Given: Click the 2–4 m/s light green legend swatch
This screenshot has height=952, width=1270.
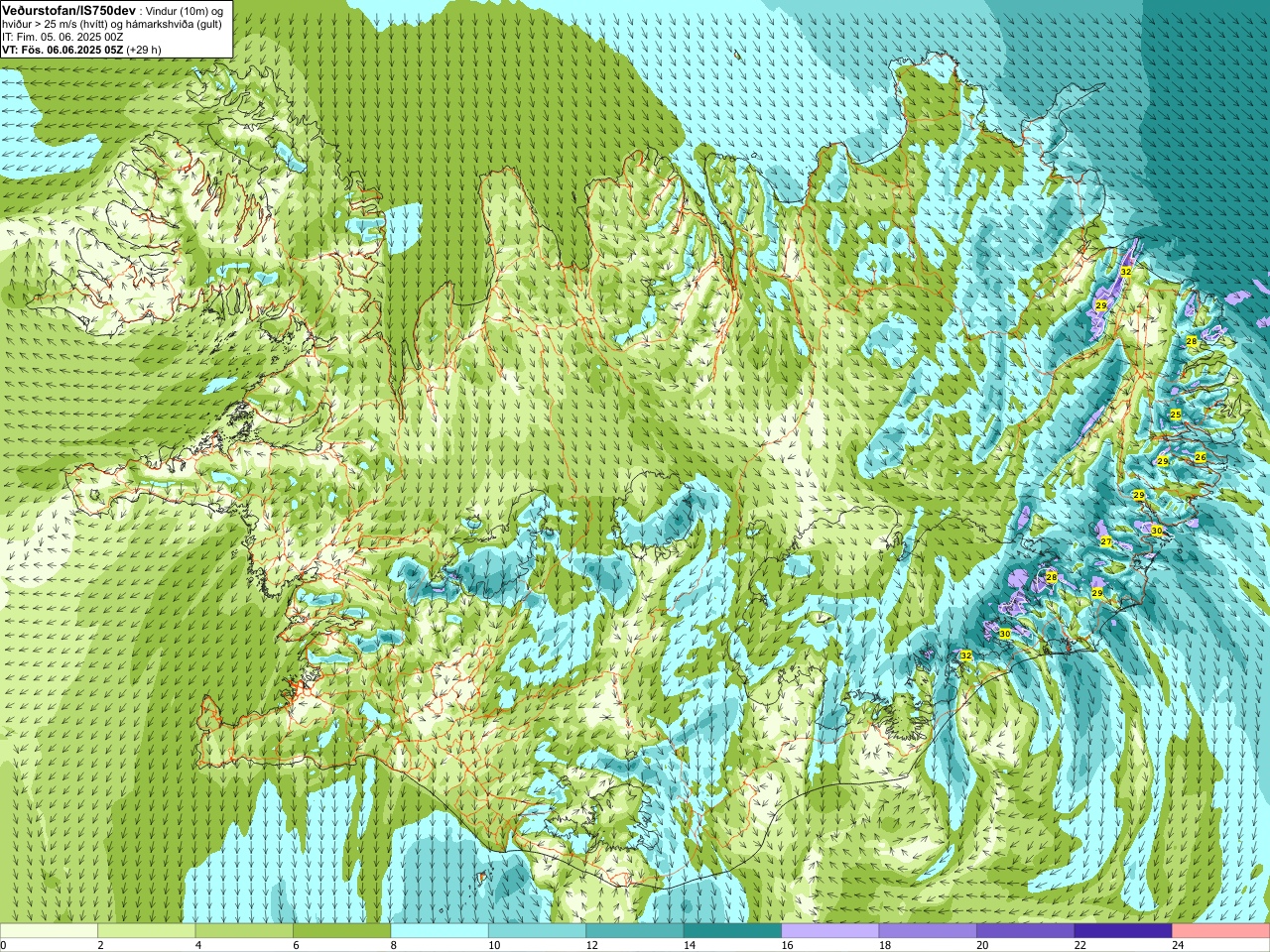Looking at the screenshot, I should click(146, 931).
